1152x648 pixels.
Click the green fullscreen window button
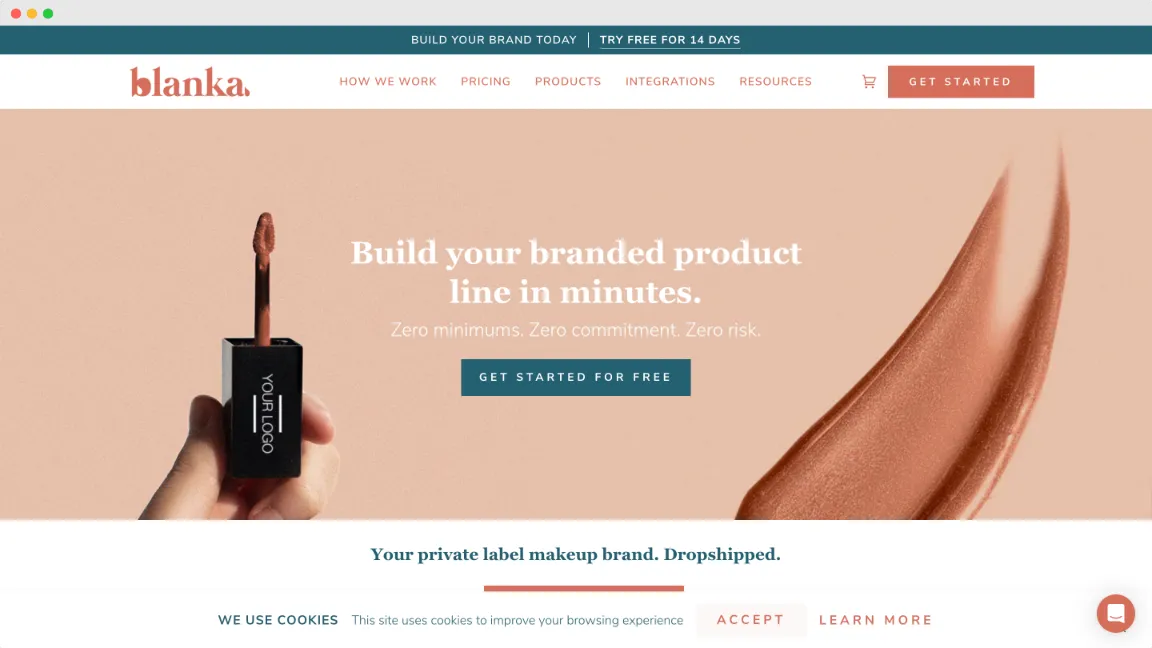48,13
